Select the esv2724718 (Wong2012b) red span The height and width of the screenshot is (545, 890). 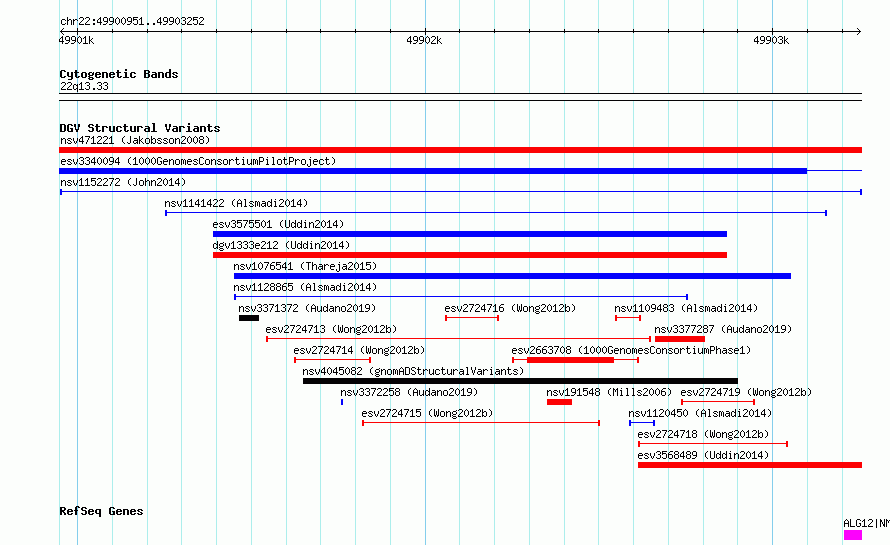pos(713,444)
